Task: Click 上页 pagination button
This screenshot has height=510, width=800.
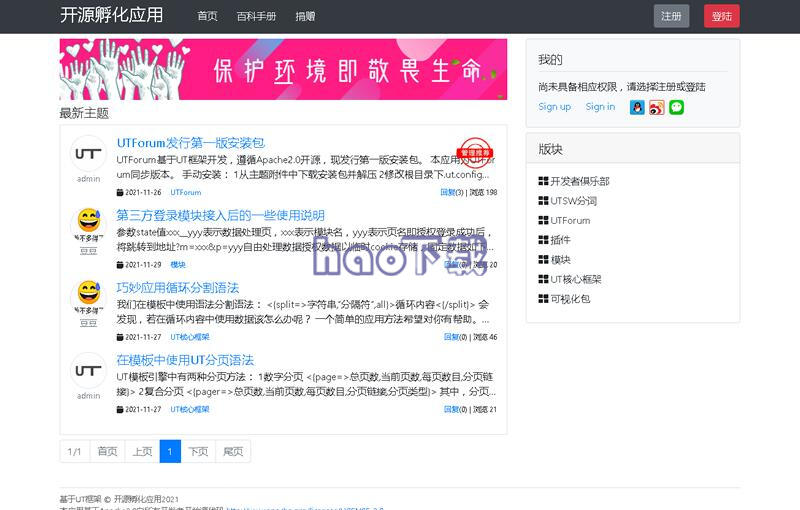Action: pos(142,451)
